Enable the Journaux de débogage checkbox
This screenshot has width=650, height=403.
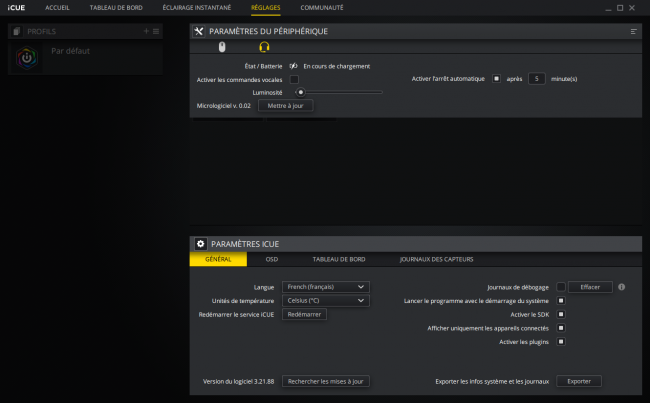pos(561,287)
